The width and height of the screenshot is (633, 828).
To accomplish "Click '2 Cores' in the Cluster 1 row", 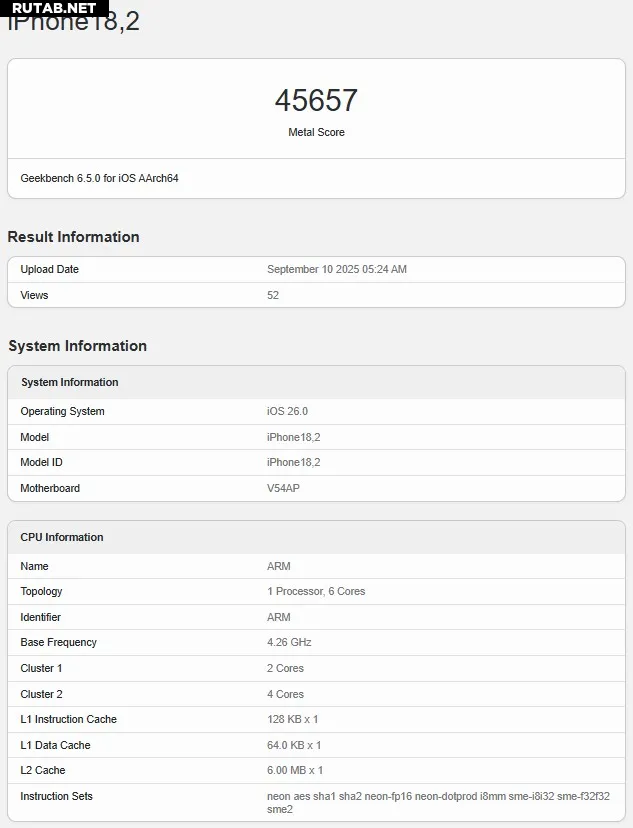I will pyautogui.click(x=286, y=669).
